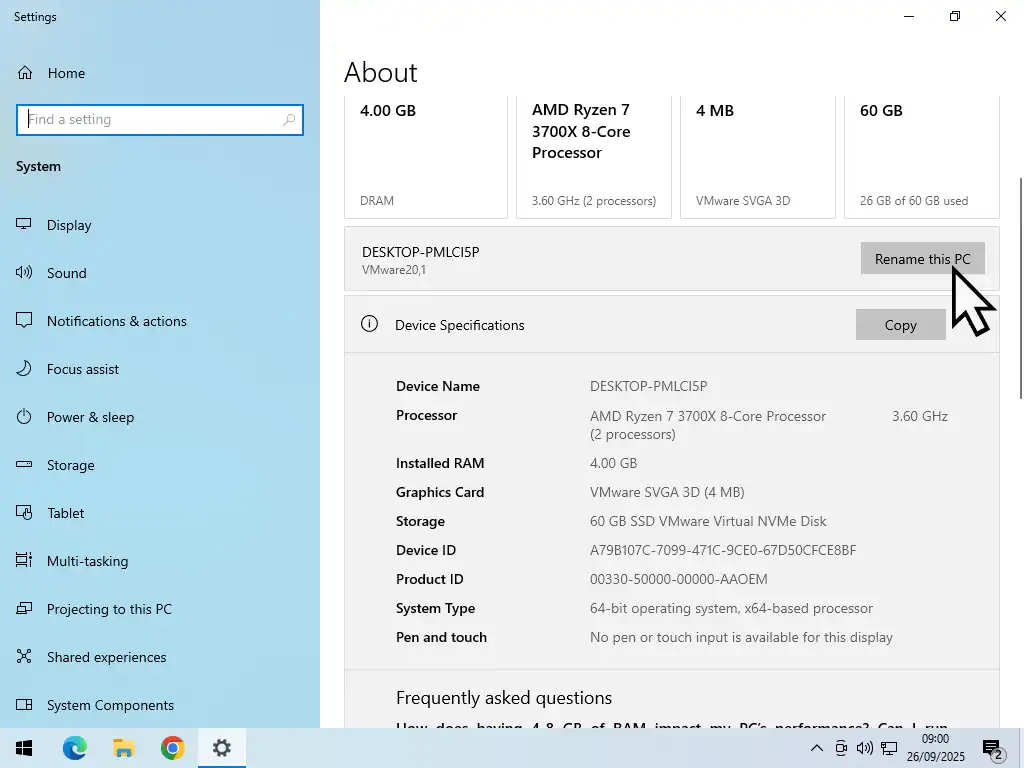The width and height of the screenshot is (1024, 768).
Task: Click the Pen and touch value text
Action: click(x=741, y=637)
